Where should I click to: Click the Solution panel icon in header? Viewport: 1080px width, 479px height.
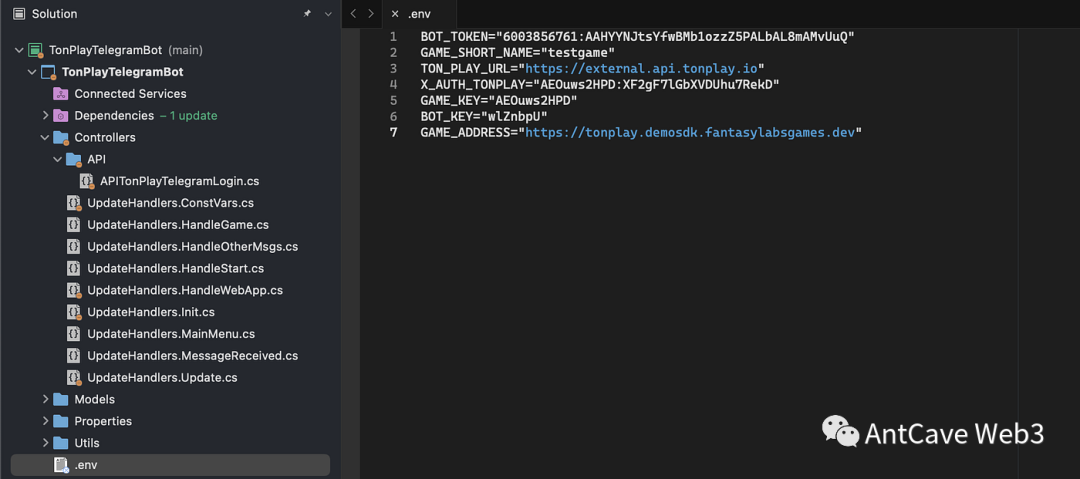(19, 14)
